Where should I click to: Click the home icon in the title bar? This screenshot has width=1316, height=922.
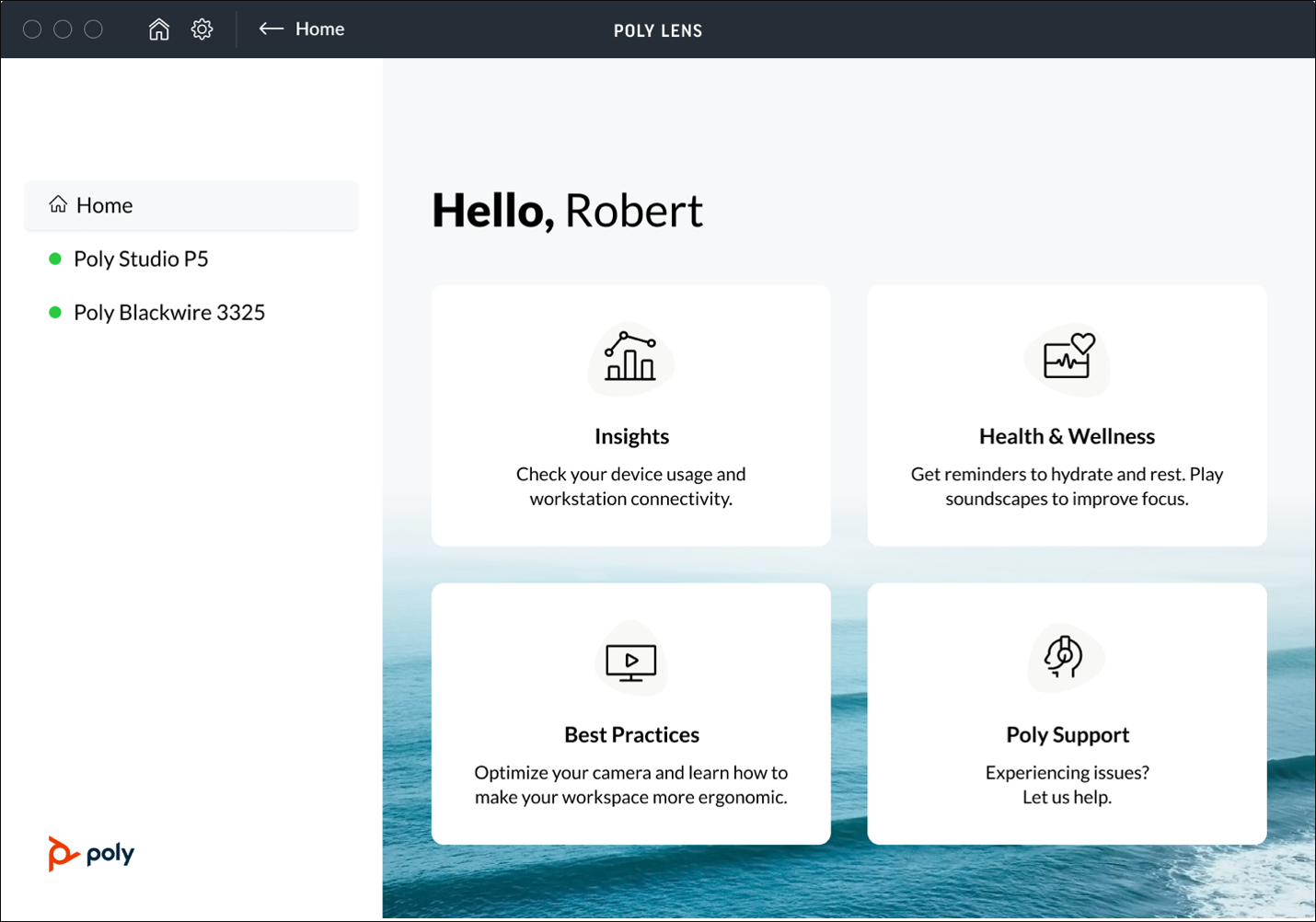(158, 29)
